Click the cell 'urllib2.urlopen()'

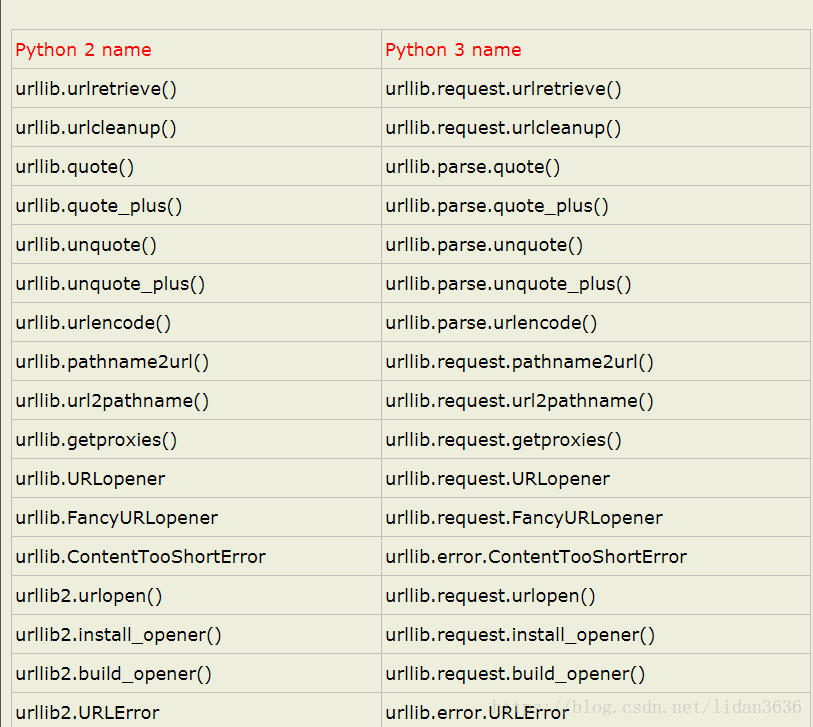point(196,595)
